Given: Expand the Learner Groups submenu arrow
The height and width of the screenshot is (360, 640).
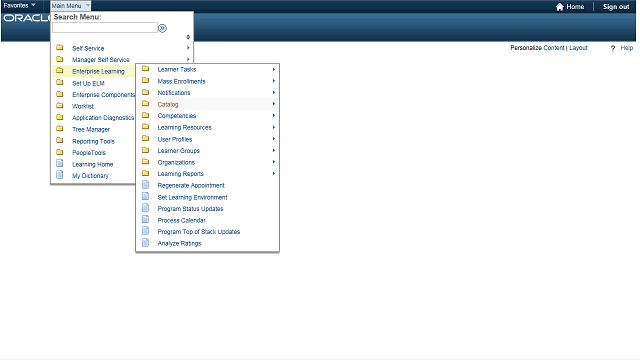Looking at the screenshot, I should coord(274,151).
